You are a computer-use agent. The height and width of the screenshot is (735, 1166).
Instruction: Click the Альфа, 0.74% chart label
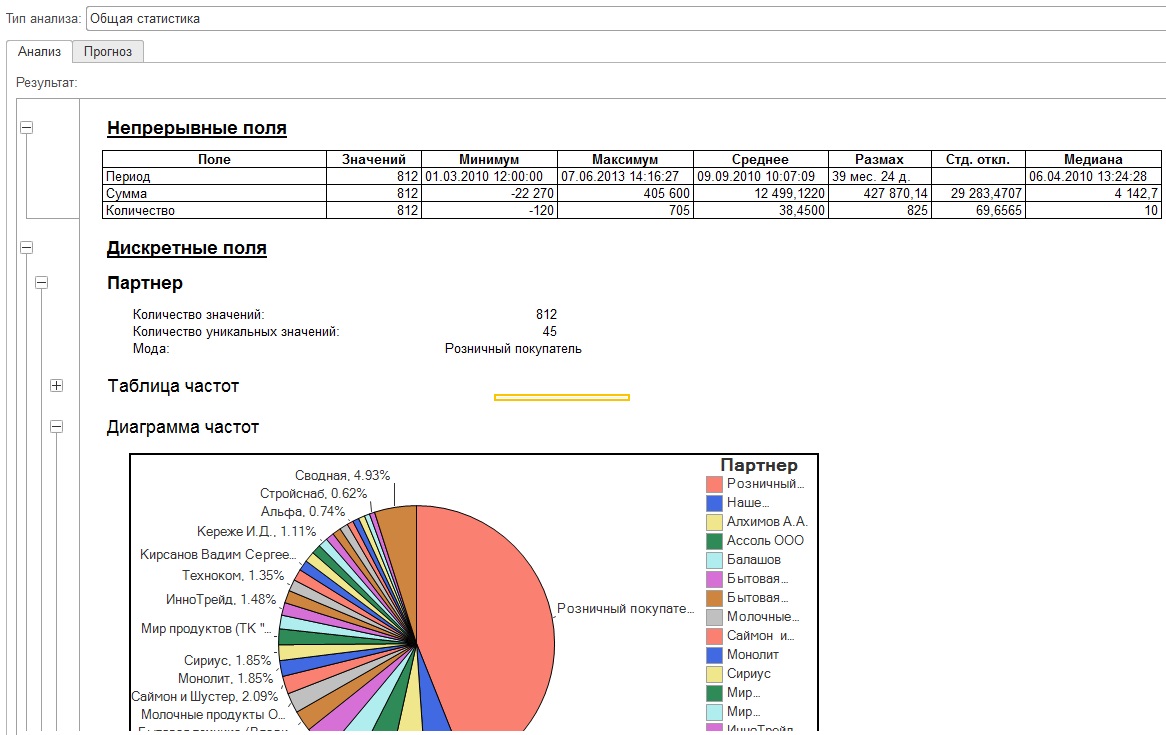point(303,512)
